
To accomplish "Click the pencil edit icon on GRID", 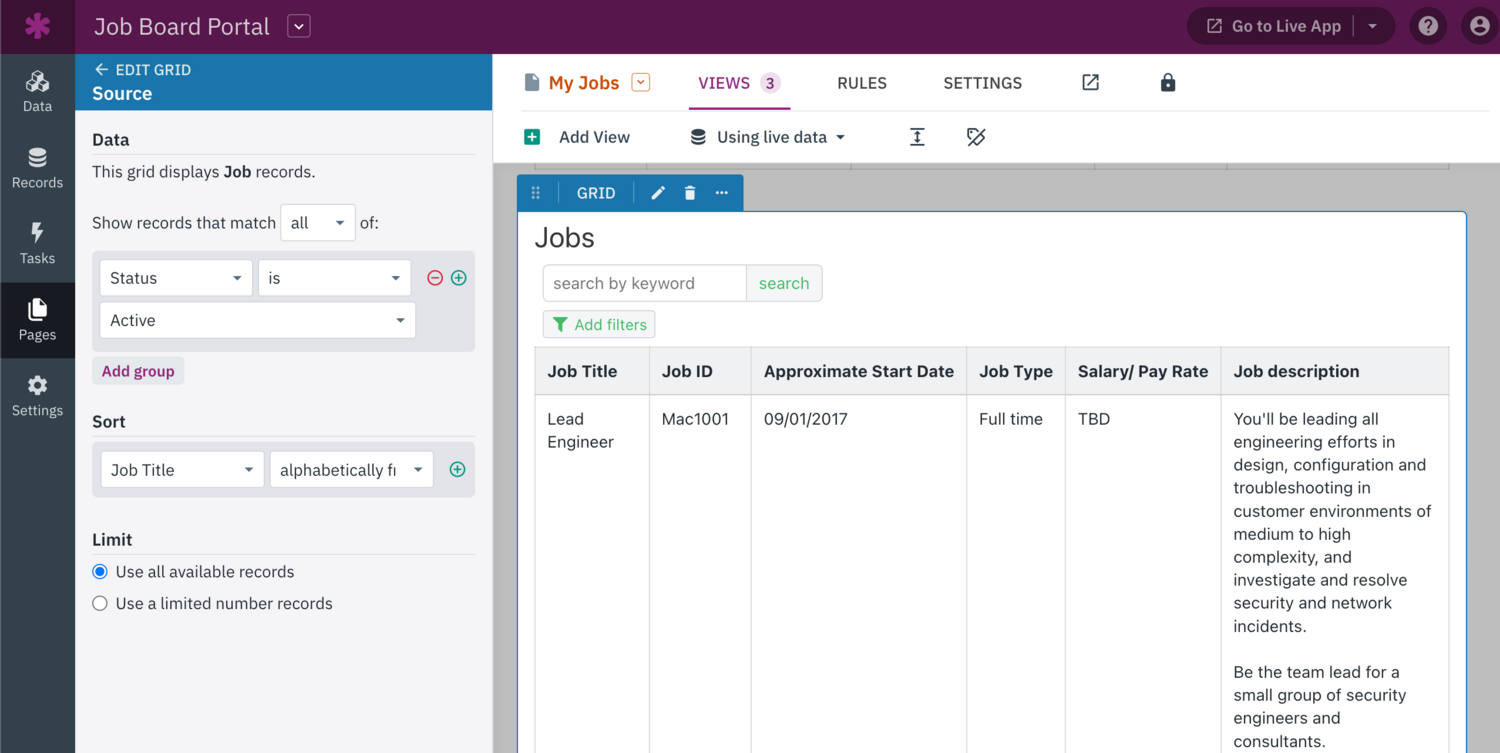I will point(658,193).
